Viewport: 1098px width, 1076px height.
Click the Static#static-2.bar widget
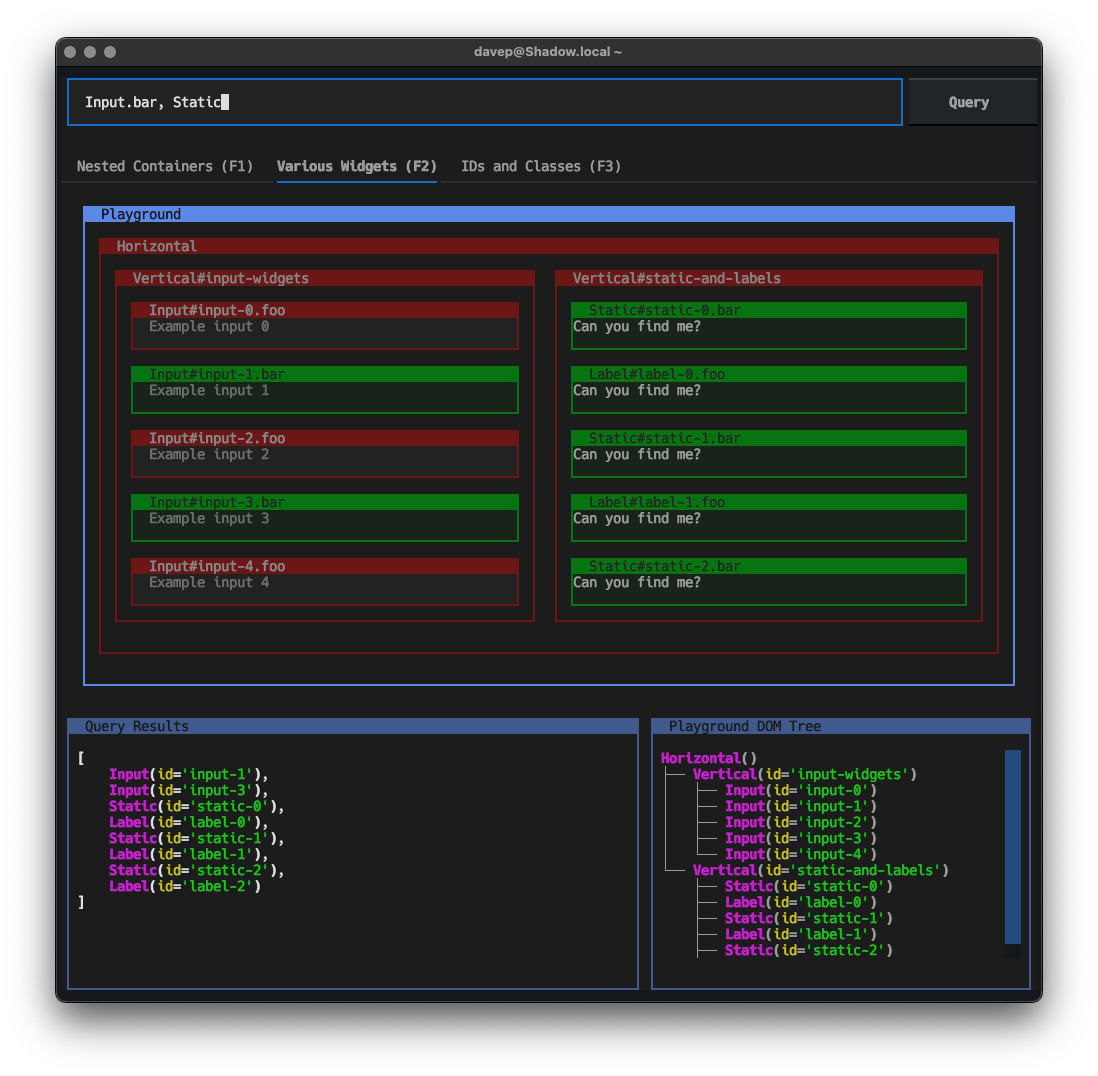click(x=768, y=583)
